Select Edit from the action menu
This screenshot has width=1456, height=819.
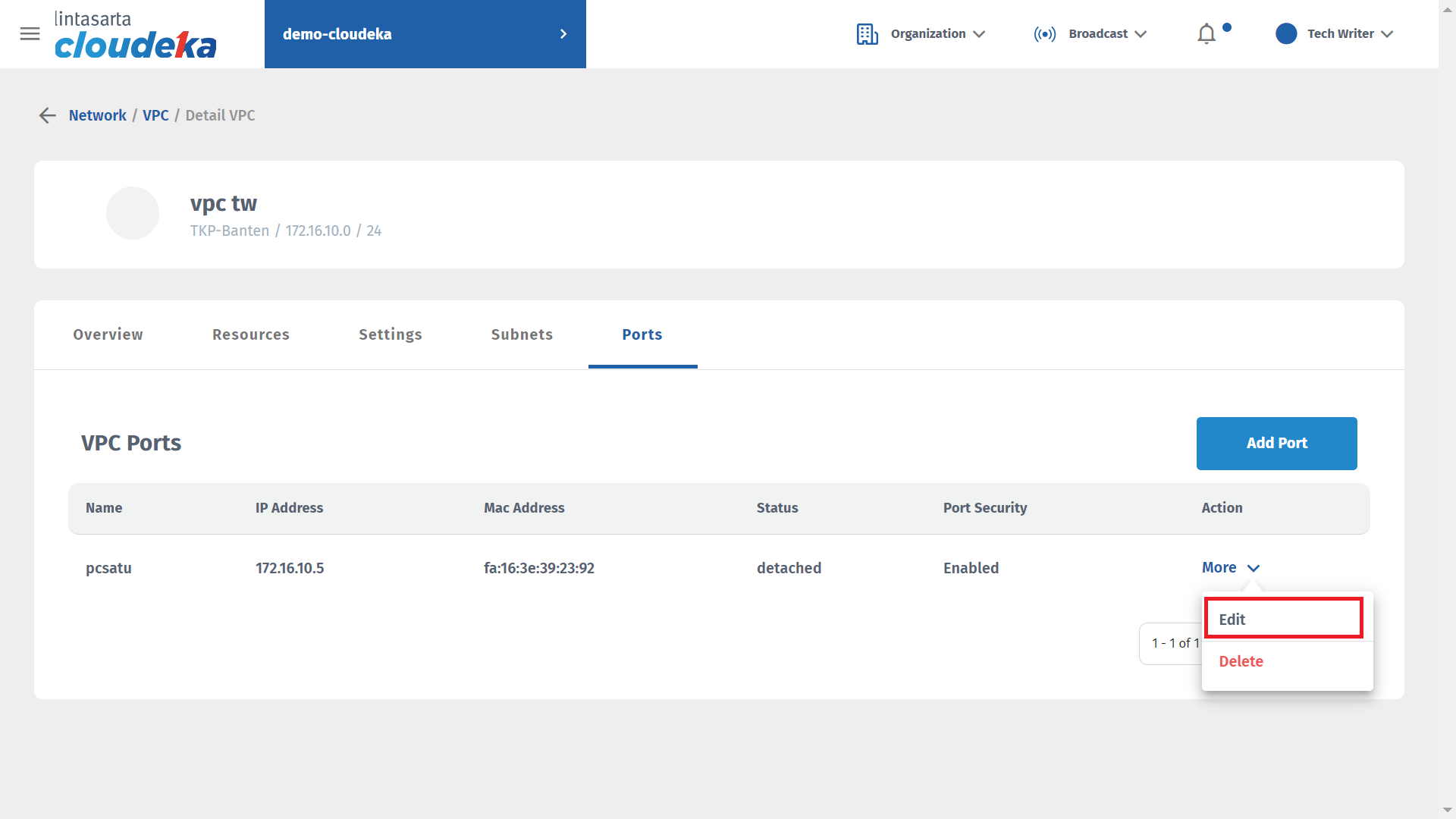click(x=1283, y=619)
